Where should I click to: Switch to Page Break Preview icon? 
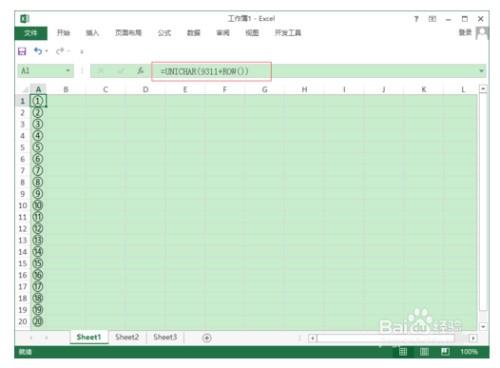pyautogui.click(x=445, y=352)
